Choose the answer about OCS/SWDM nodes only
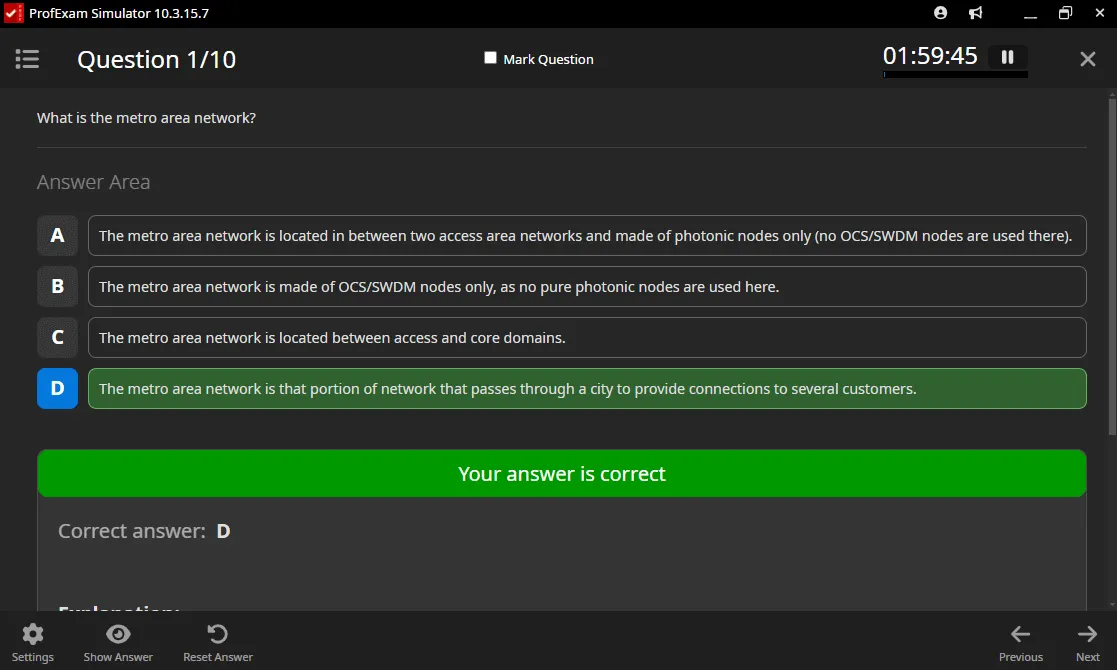 coord(587,286)
